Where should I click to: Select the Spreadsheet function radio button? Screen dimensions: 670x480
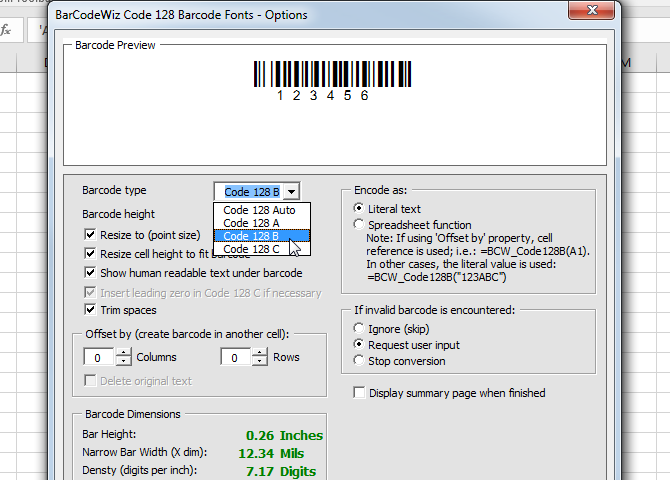(359, 224)
